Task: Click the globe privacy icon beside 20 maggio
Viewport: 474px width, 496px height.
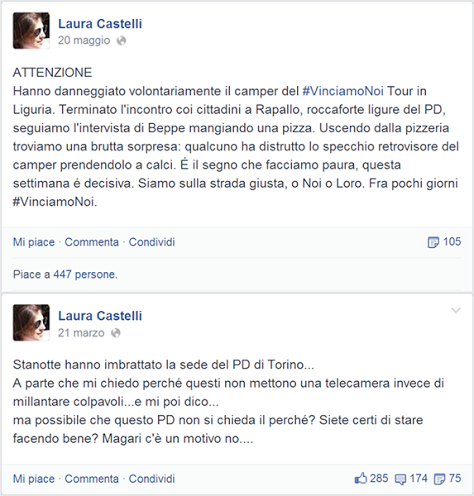Action: tap(121, 41)
